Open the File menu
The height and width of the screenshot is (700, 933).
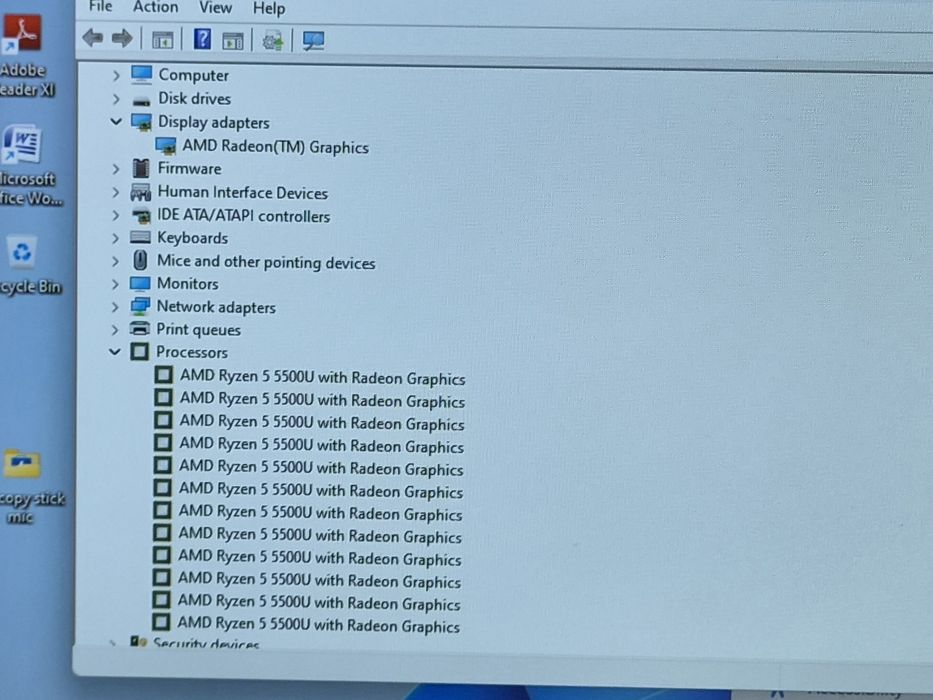pyautogui.click(x=100, y=7)
